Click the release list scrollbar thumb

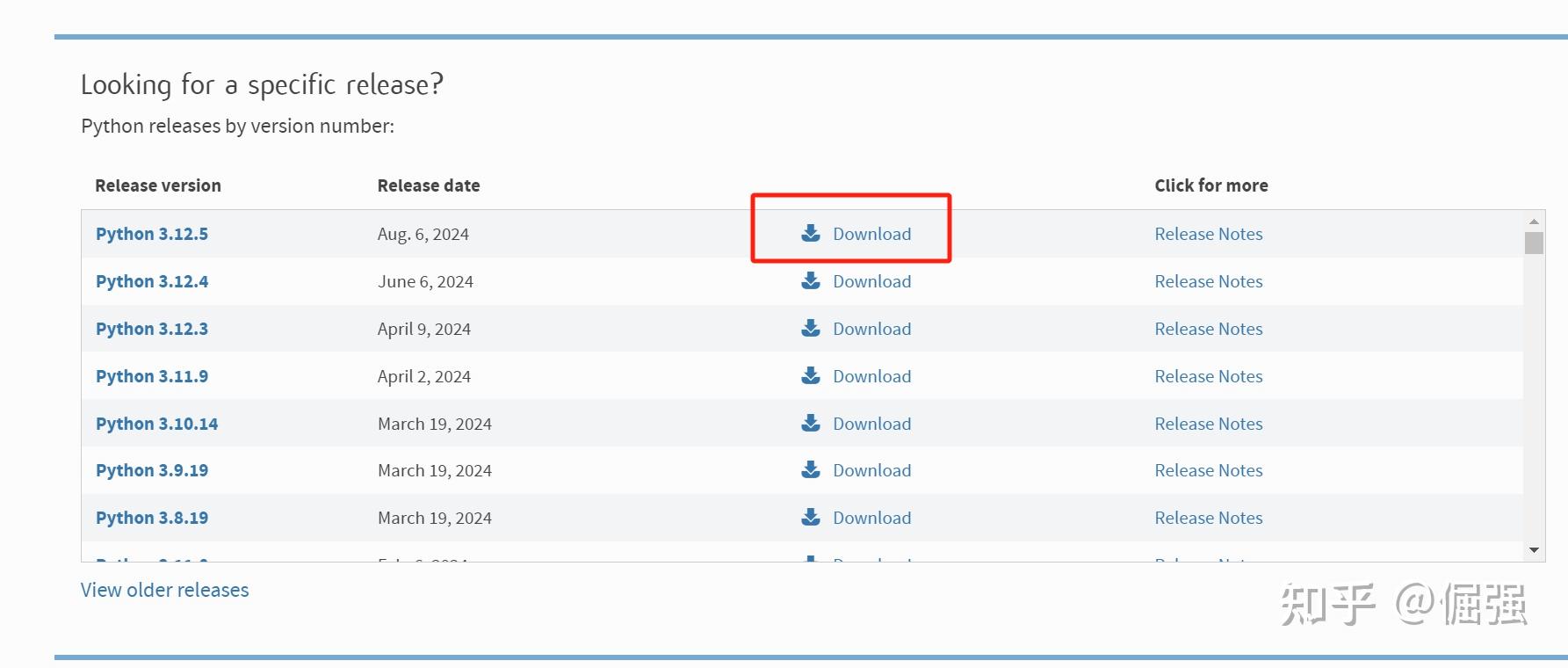click(1534, 243)
